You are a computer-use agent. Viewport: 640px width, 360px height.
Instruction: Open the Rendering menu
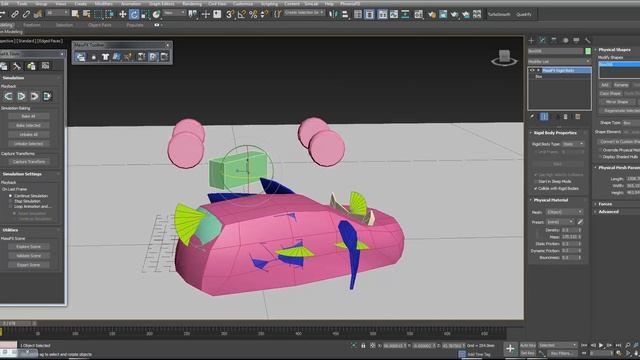192,4
